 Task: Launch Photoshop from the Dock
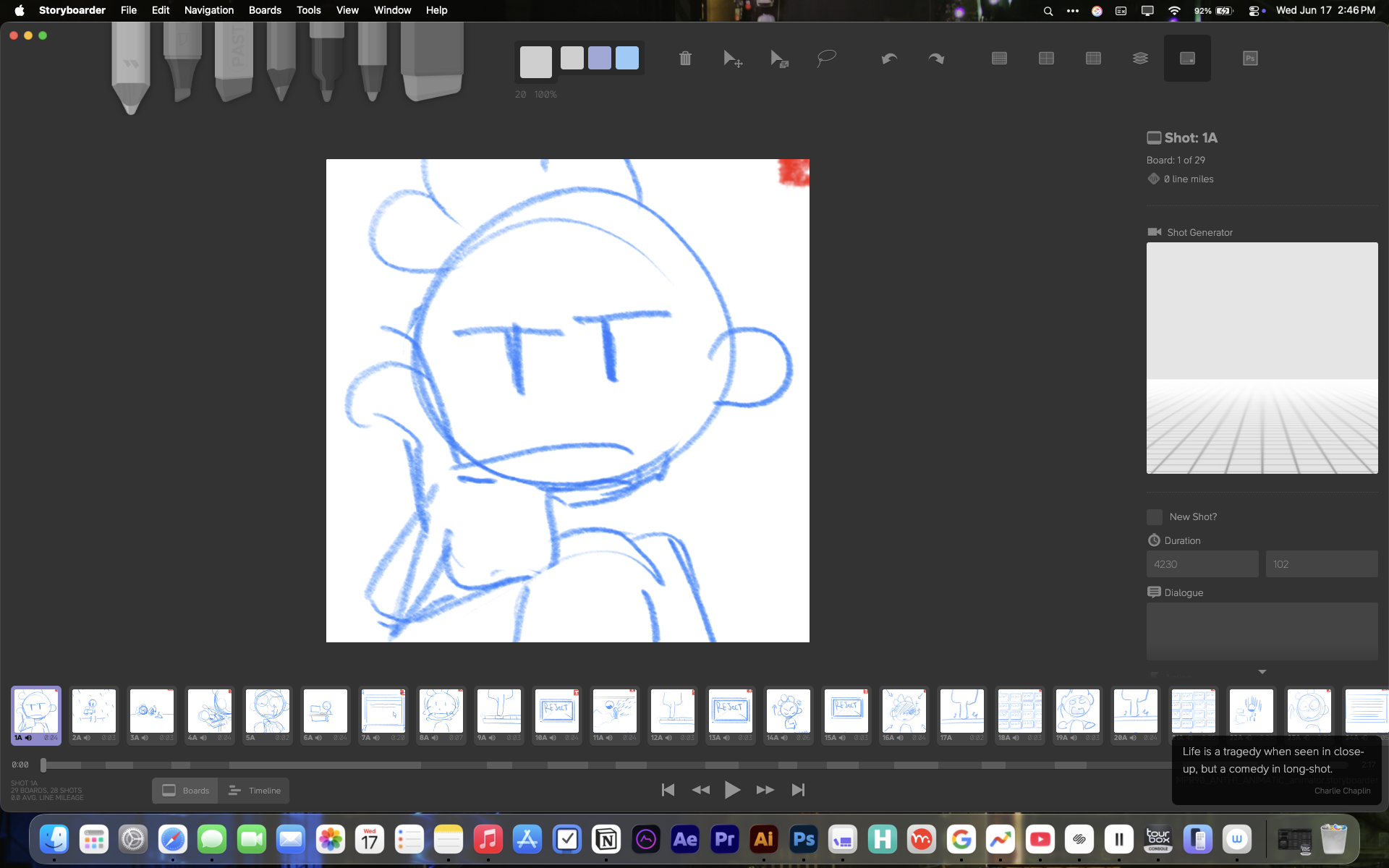pyautogui.click(x=804, y=839)
